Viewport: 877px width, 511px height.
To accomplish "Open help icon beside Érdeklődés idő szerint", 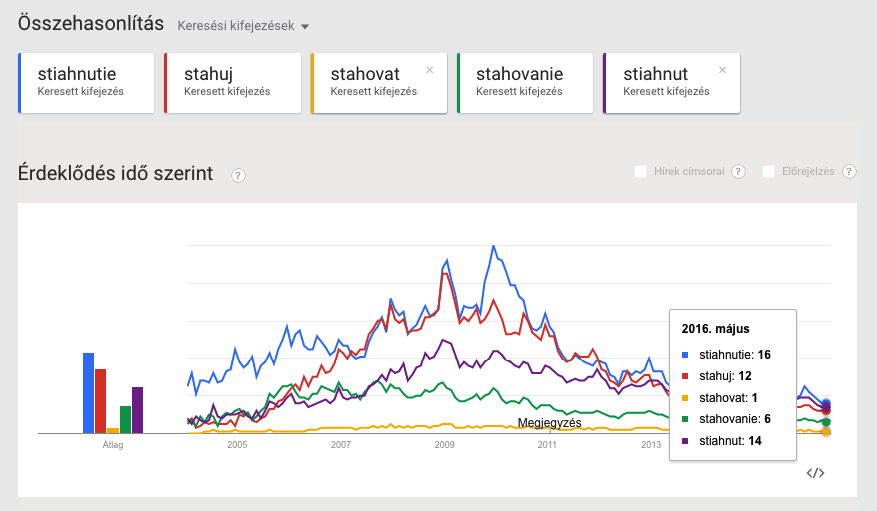I will click(x=238, y=176).
